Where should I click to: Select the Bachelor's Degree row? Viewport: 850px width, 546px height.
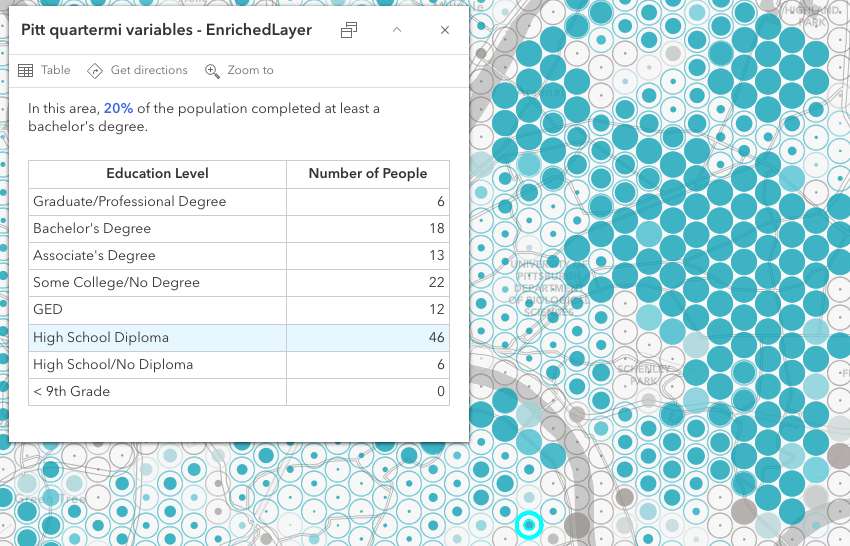pyautogui.click(x=238, y=228)
